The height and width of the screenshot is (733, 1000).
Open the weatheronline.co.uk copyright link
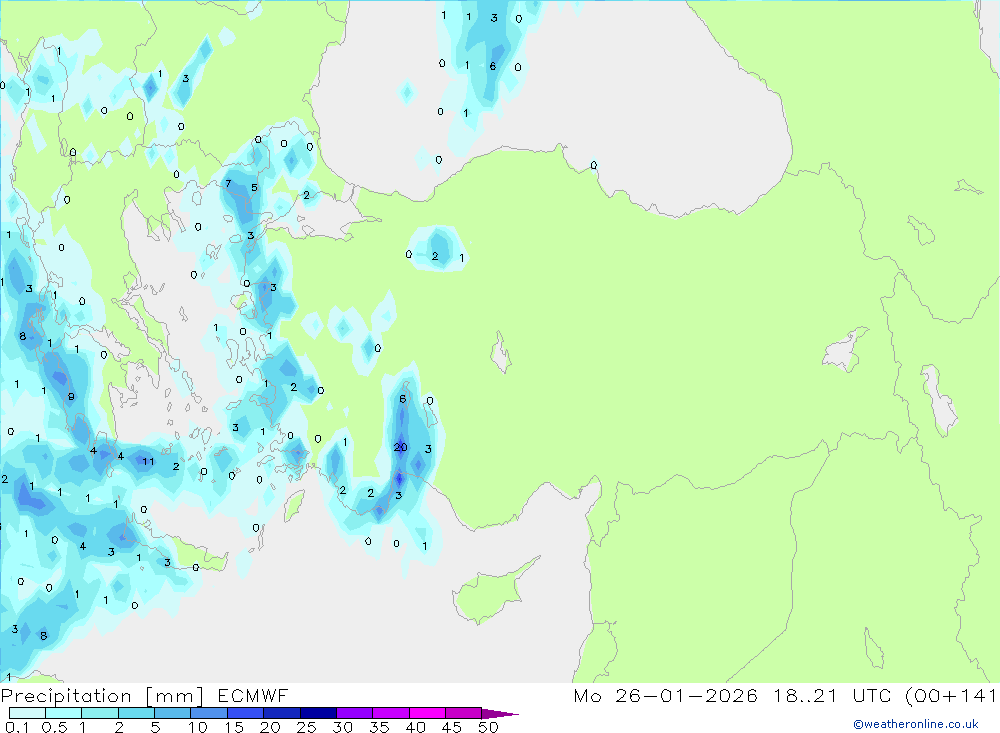(x=916, y=724)
